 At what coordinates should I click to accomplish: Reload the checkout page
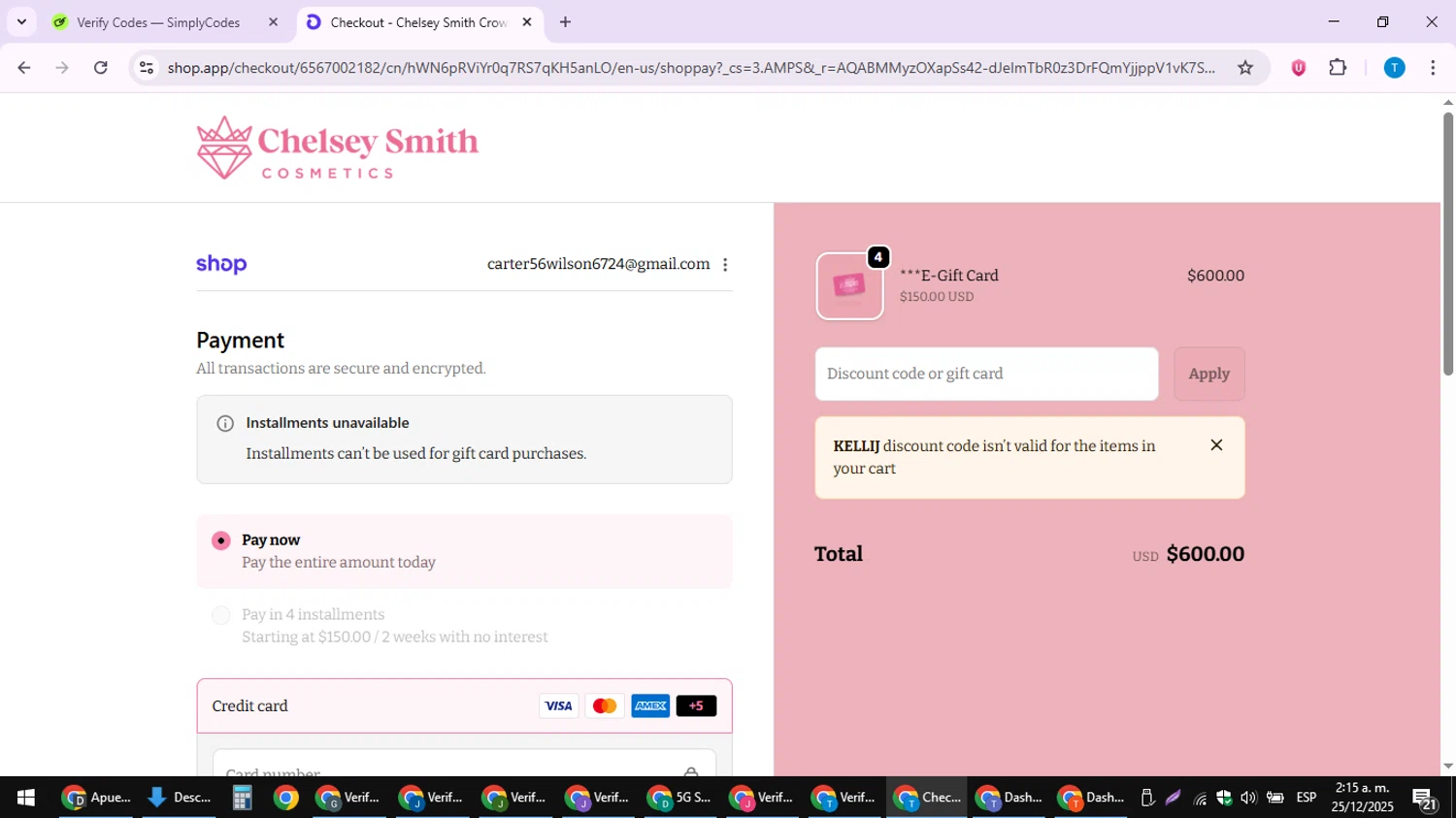(101, 68)
